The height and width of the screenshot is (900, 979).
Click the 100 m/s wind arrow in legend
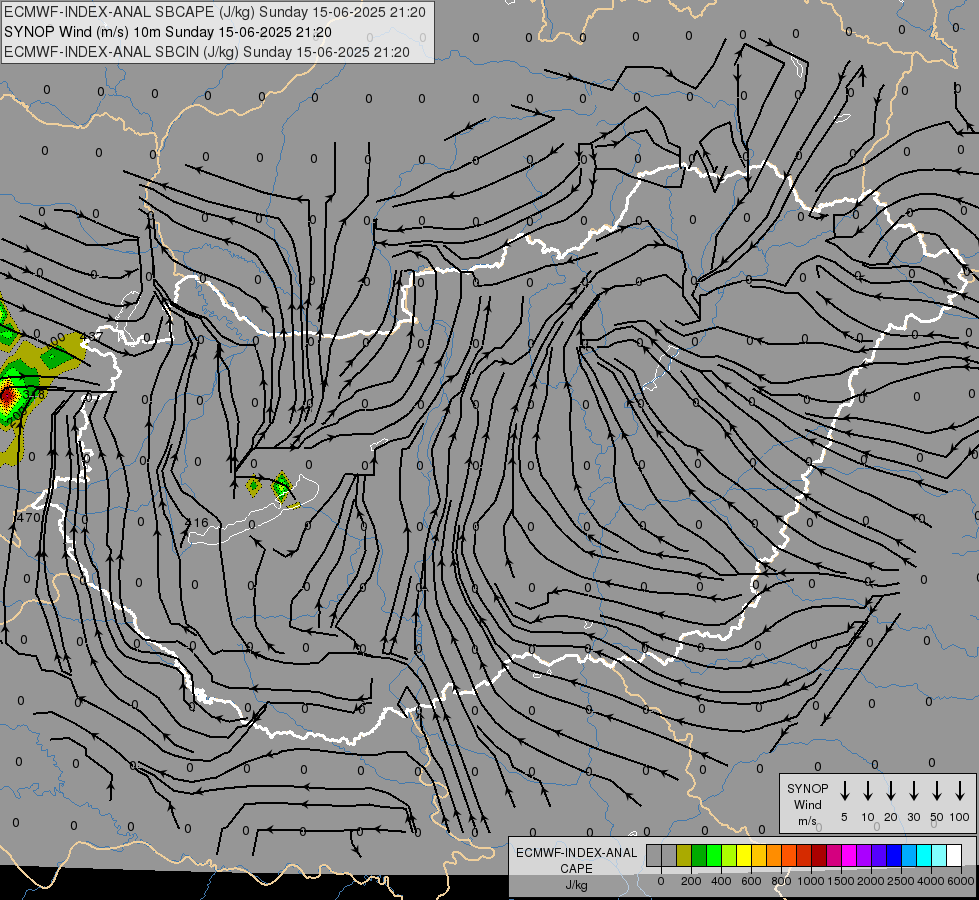[960, 790]
